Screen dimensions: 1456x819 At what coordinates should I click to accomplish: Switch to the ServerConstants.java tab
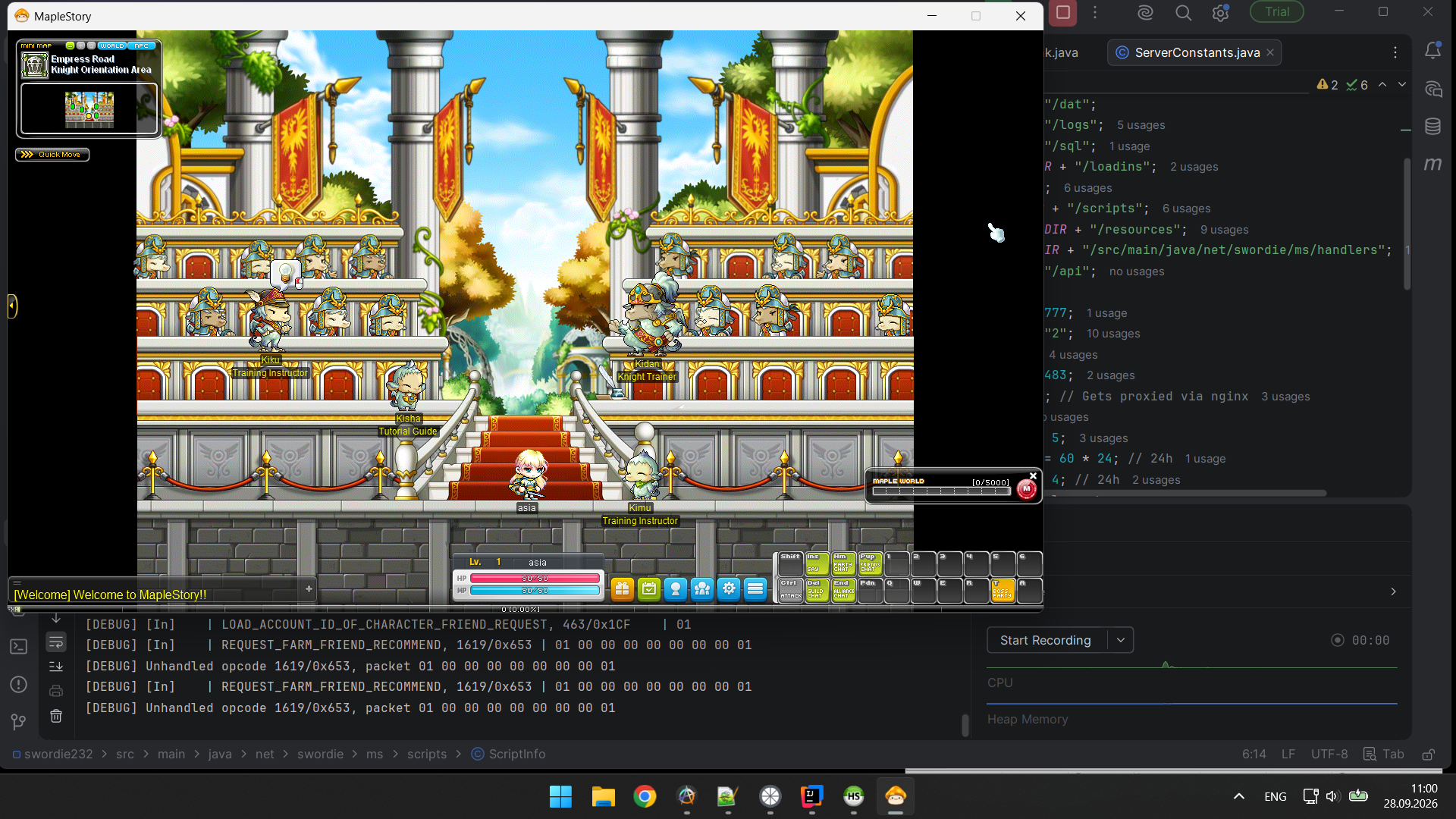1195,52
